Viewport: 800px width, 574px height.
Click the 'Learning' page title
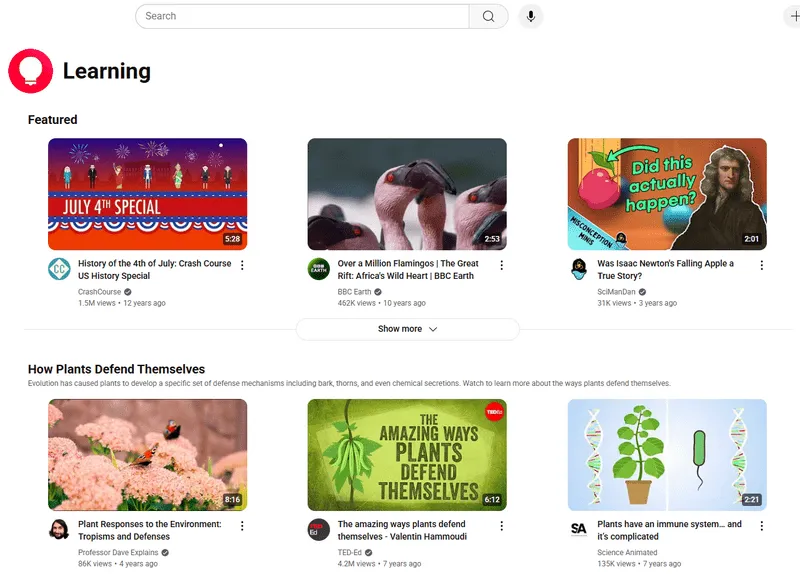click(x=107, y=71)
